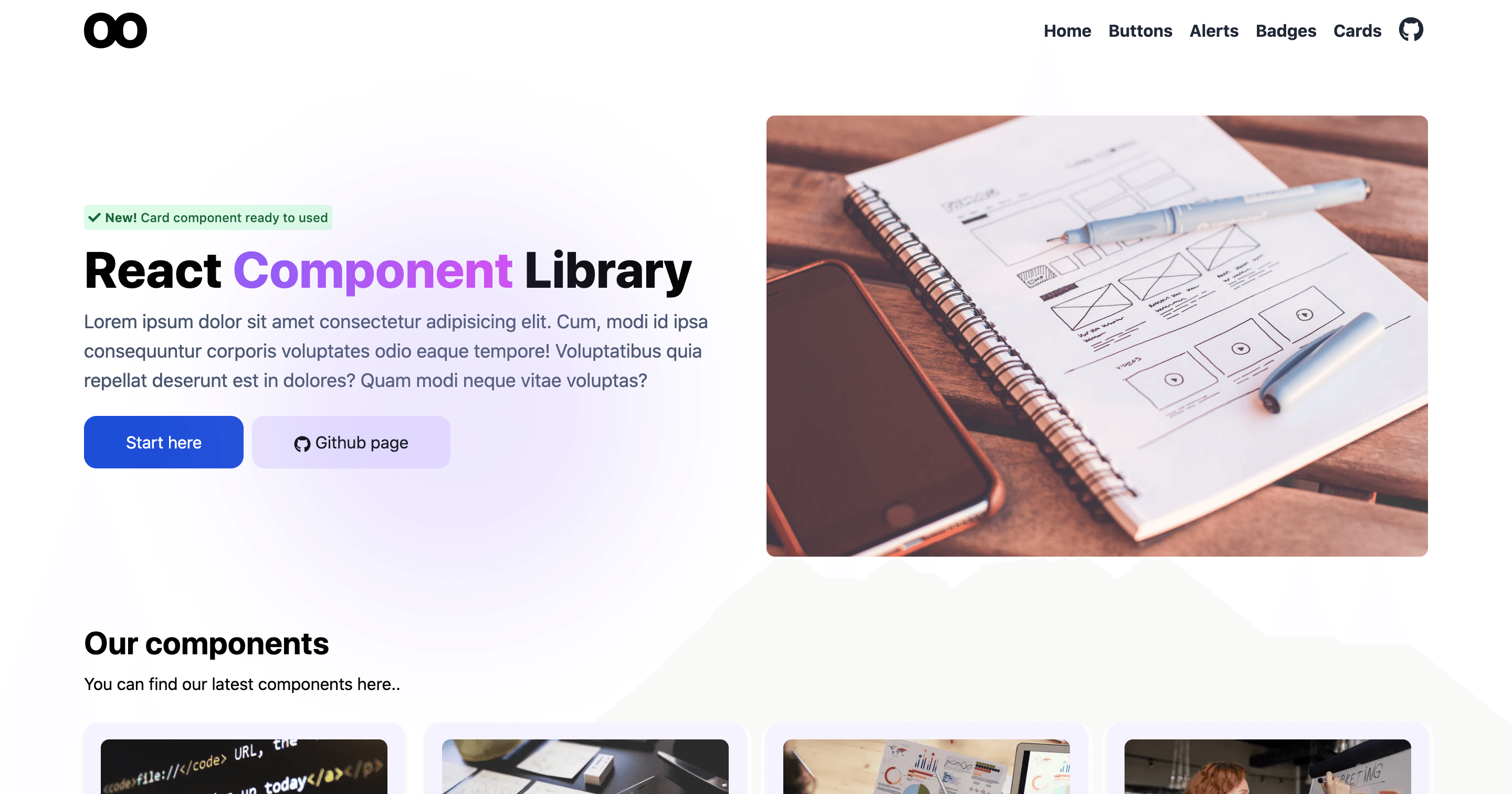
Task: Click the hero image of the notebook
Action: click(1097, 336)
